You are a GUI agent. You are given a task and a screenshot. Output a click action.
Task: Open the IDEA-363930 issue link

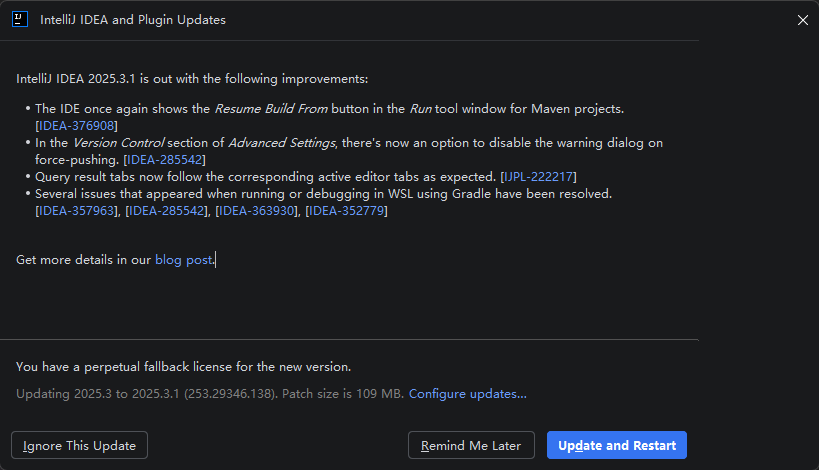(x=257, y=210)
